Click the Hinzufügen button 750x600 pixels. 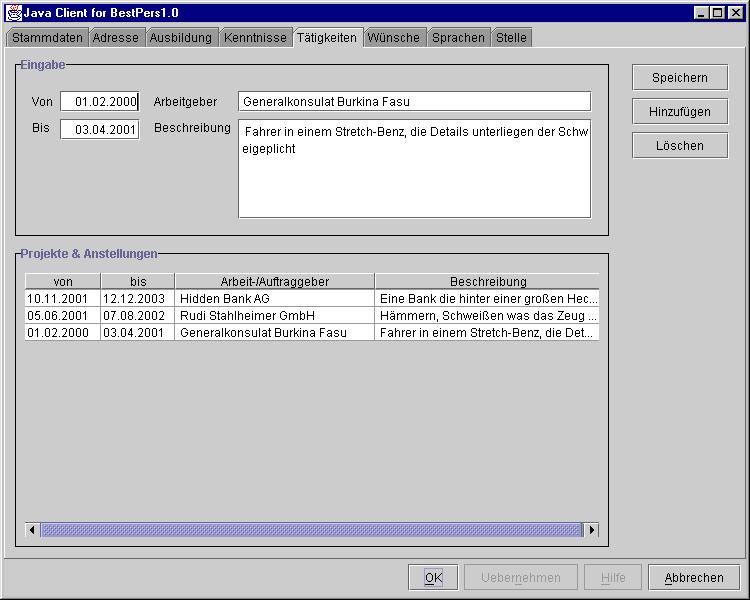680,112
